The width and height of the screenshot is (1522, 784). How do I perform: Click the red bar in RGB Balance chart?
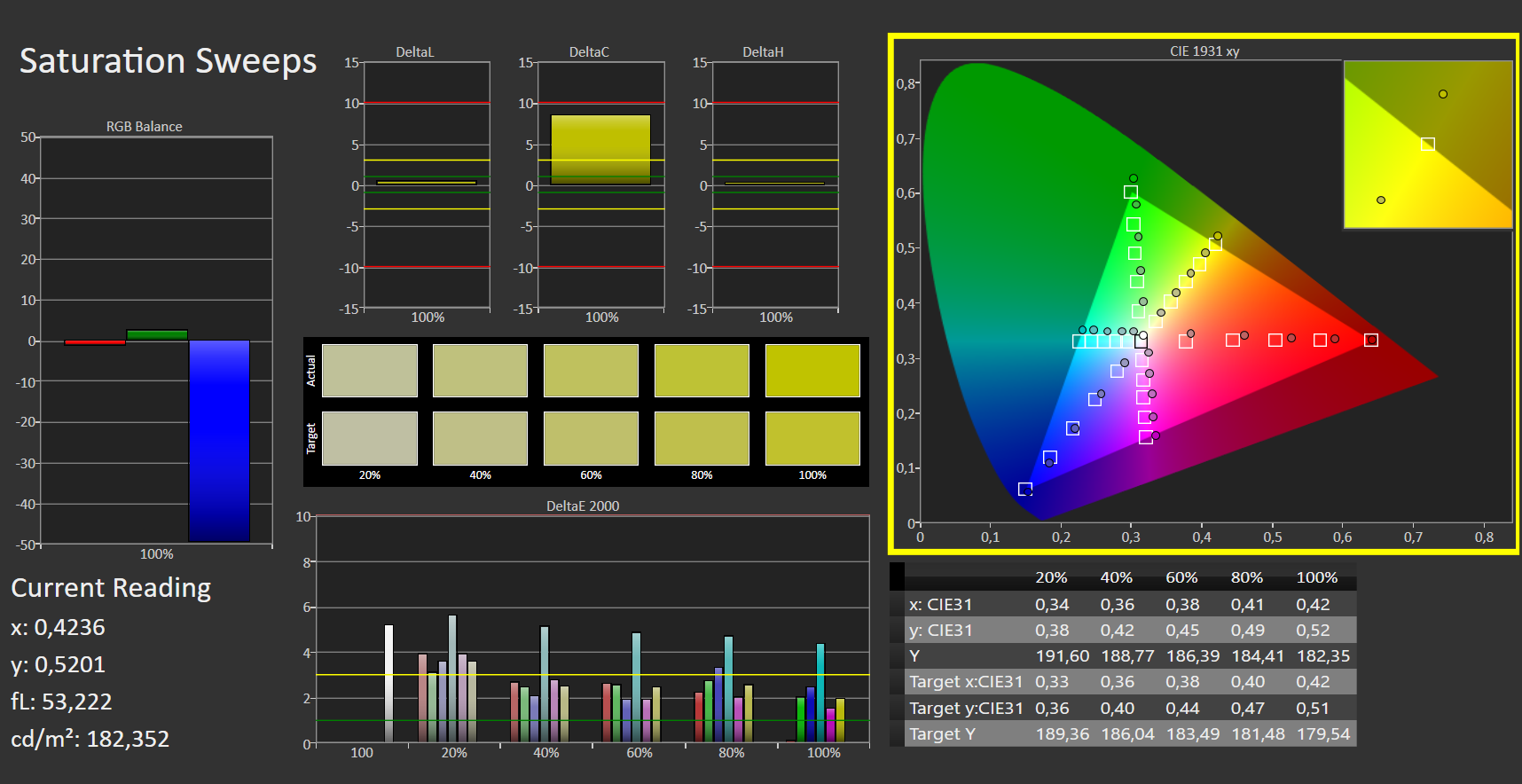coord(95,342)
